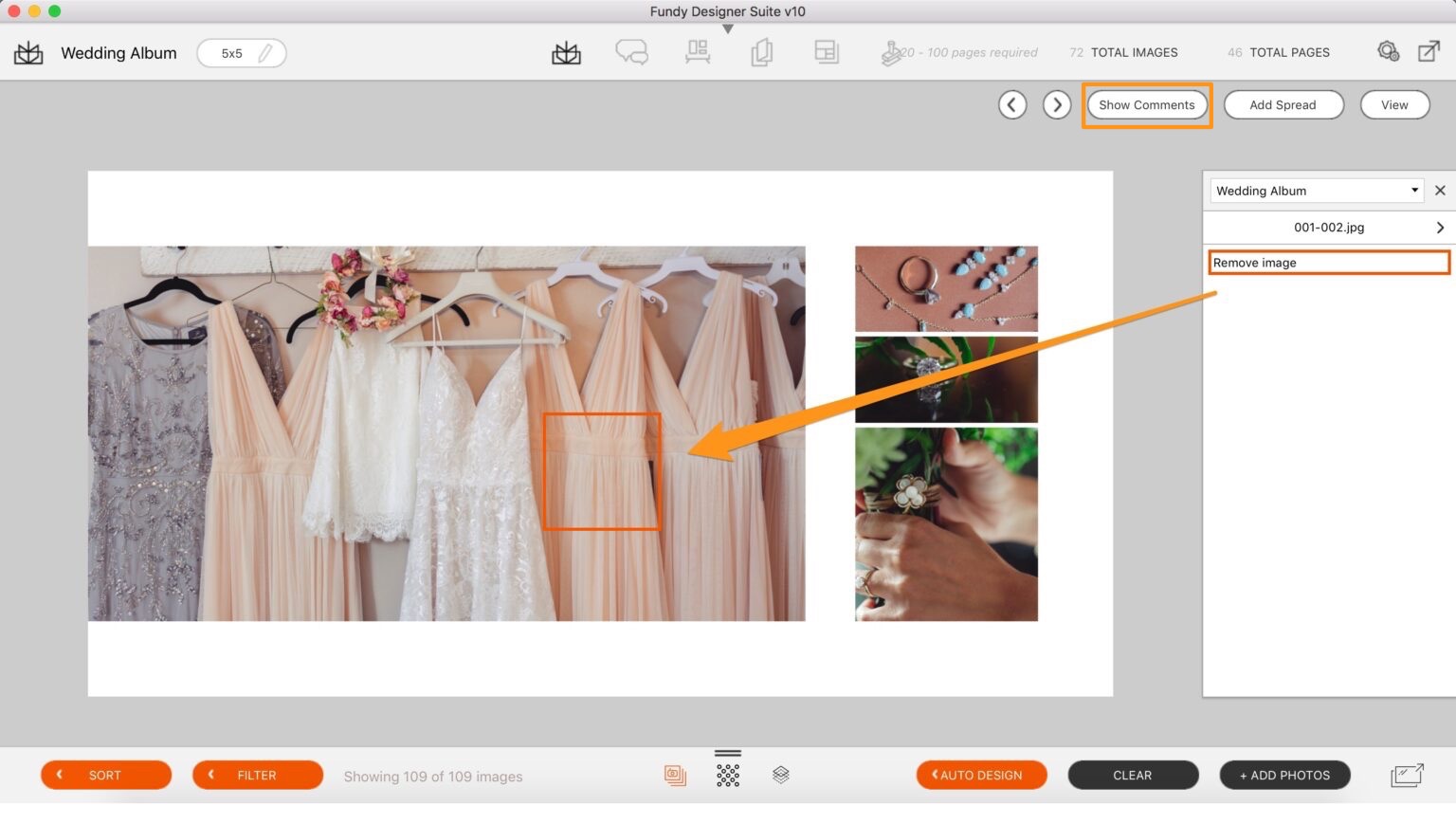Click the stamp icon beside pages required
The image size is (1456, 824).
[890, 53]
